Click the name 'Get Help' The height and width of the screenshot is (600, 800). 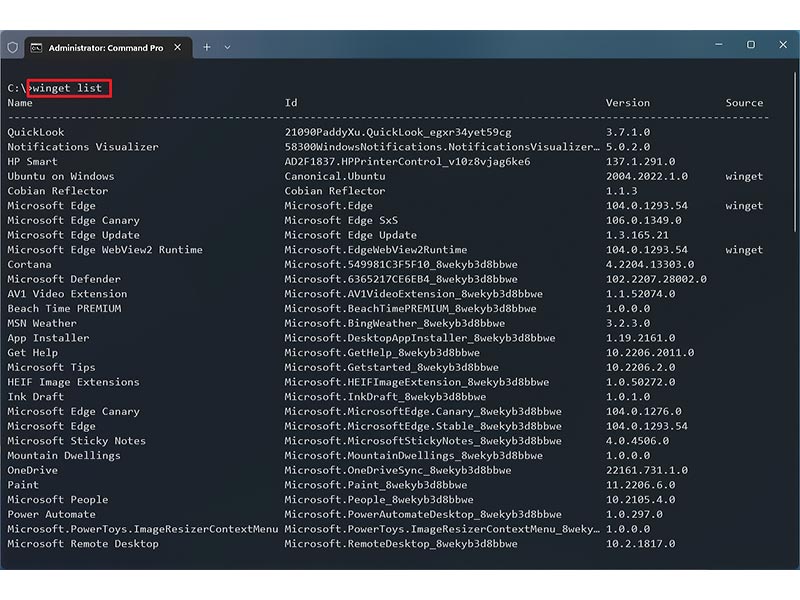pos(33,353)
